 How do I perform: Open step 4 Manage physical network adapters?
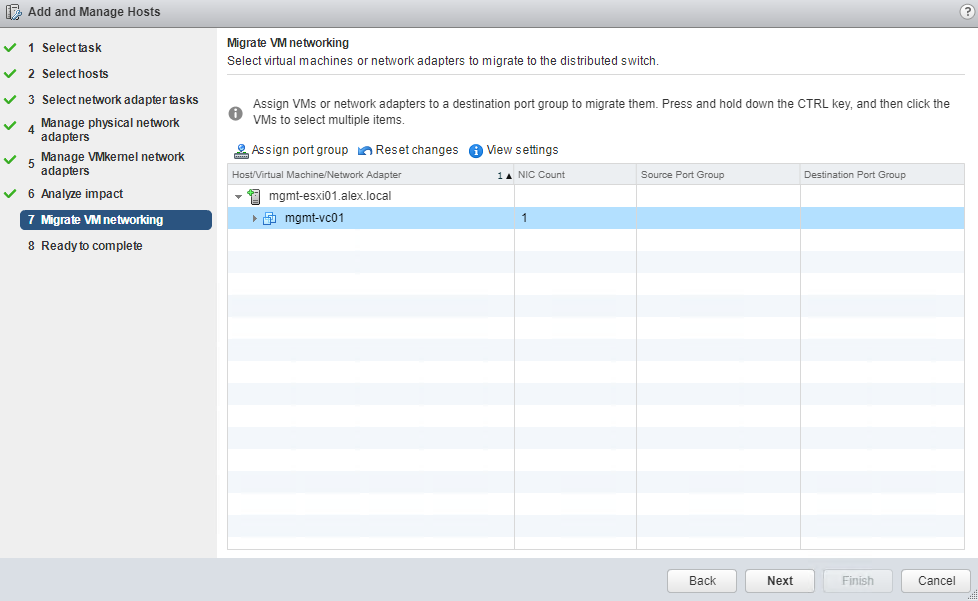[x=104, y=130]
